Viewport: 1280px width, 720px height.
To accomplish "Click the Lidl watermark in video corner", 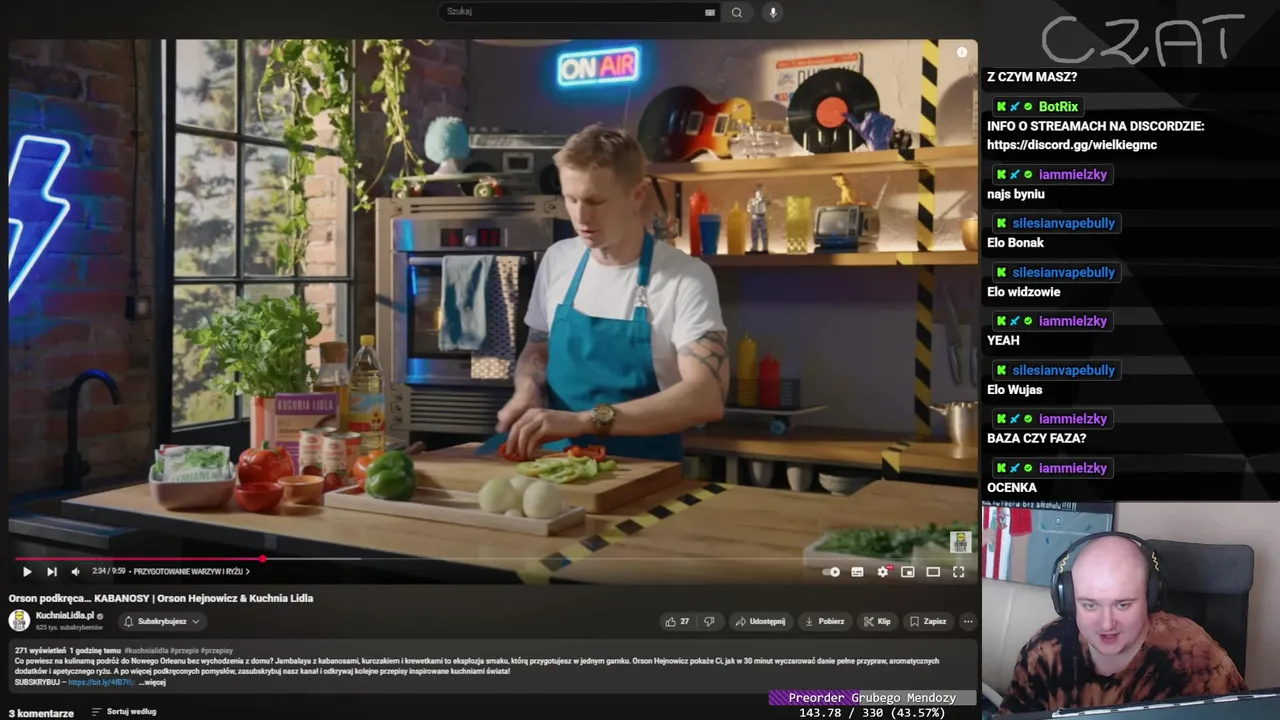I will [x=960, y=542].
